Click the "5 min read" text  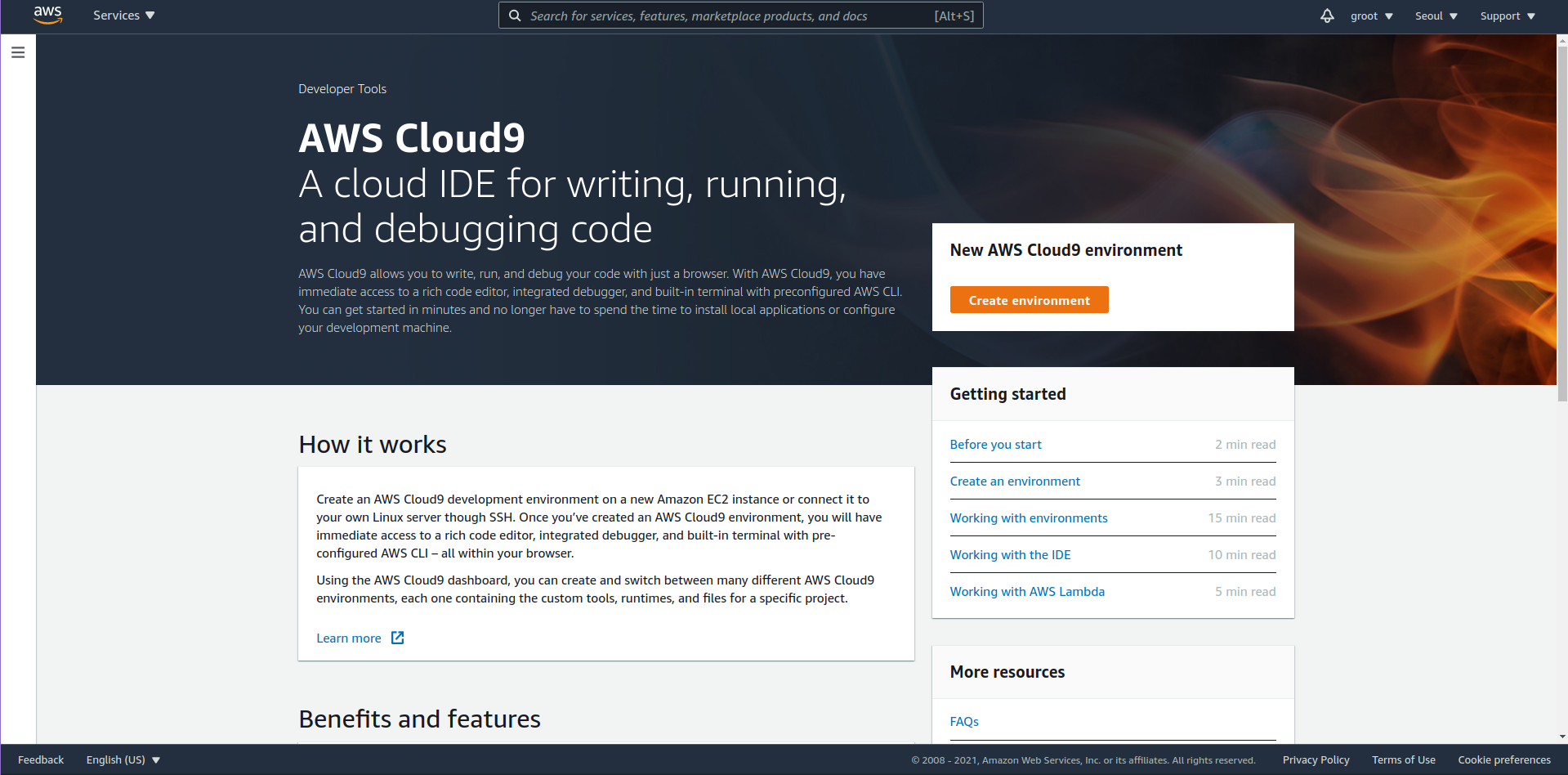click(x=1244, y=591)
